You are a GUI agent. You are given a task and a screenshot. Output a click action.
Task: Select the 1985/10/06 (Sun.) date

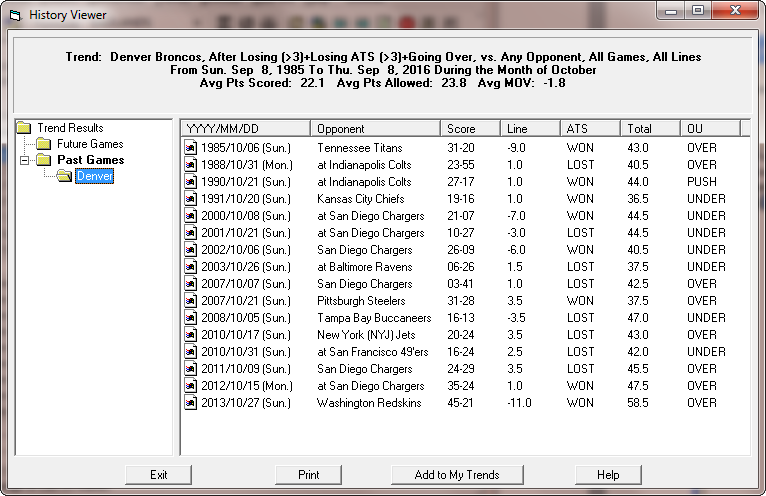(x=246, y=148)
